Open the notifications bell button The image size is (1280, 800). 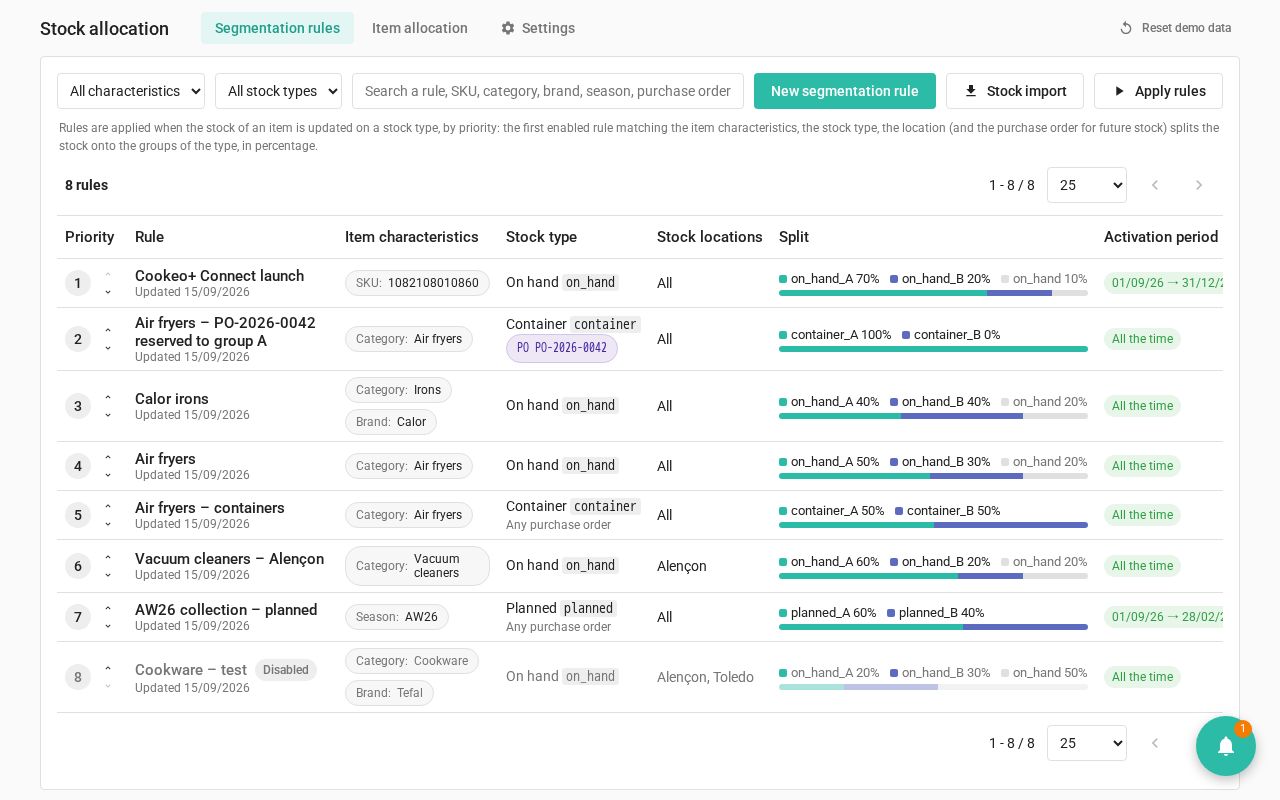[1226, 746]
